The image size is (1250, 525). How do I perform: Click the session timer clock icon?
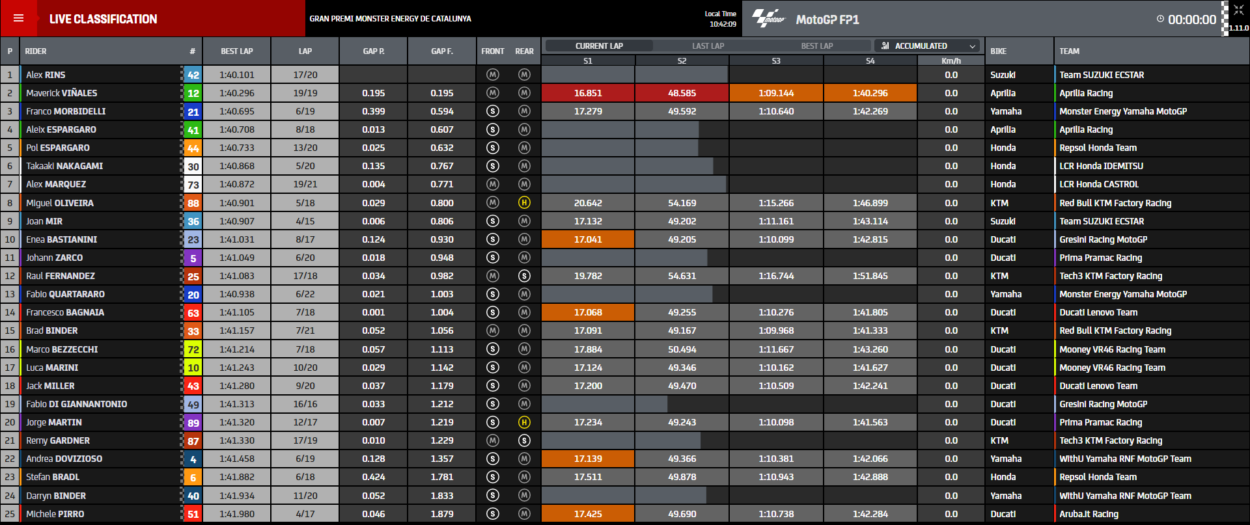tap(1161, 19)
